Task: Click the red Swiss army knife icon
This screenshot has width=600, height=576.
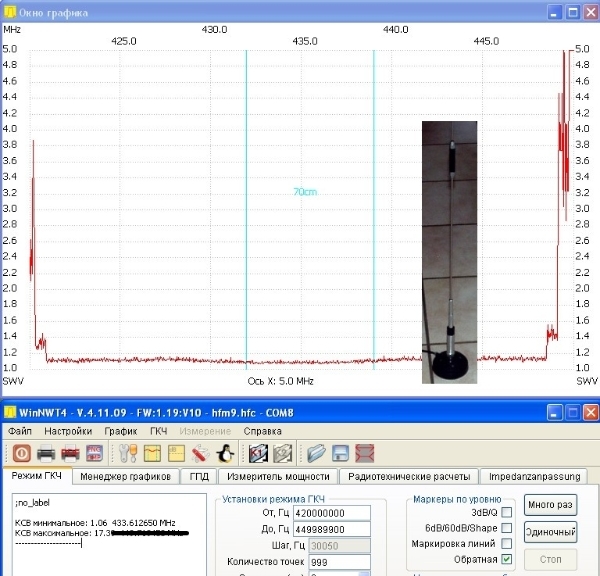Action: 201,454
